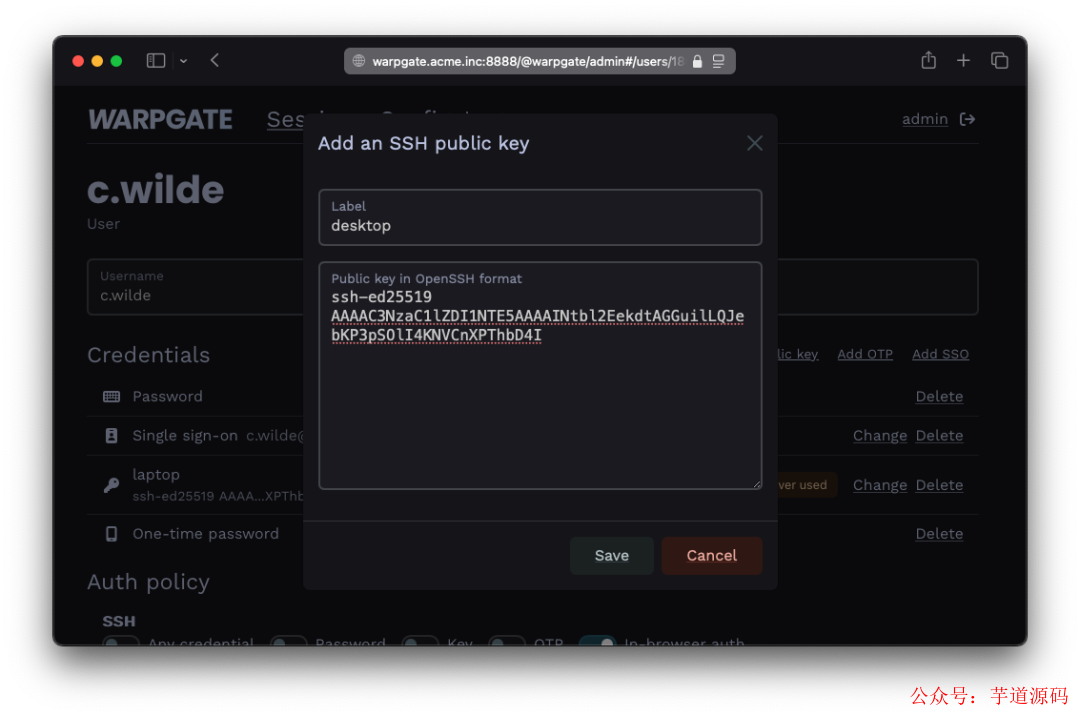The height and width of the screenshot is (716, 1080).
Task: Click the keyboard icon beside Password
Action: click(111, 397)
